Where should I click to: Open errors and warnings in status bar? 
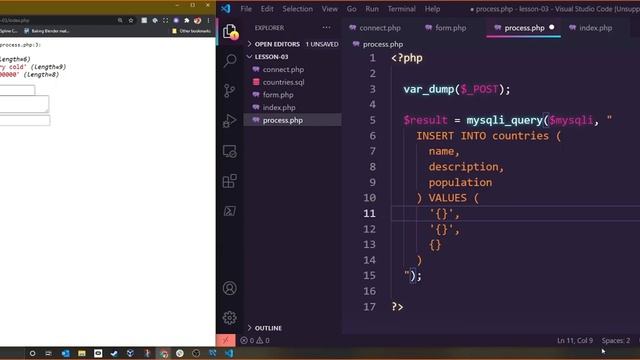pyautogui.click(x=255, y=340)
